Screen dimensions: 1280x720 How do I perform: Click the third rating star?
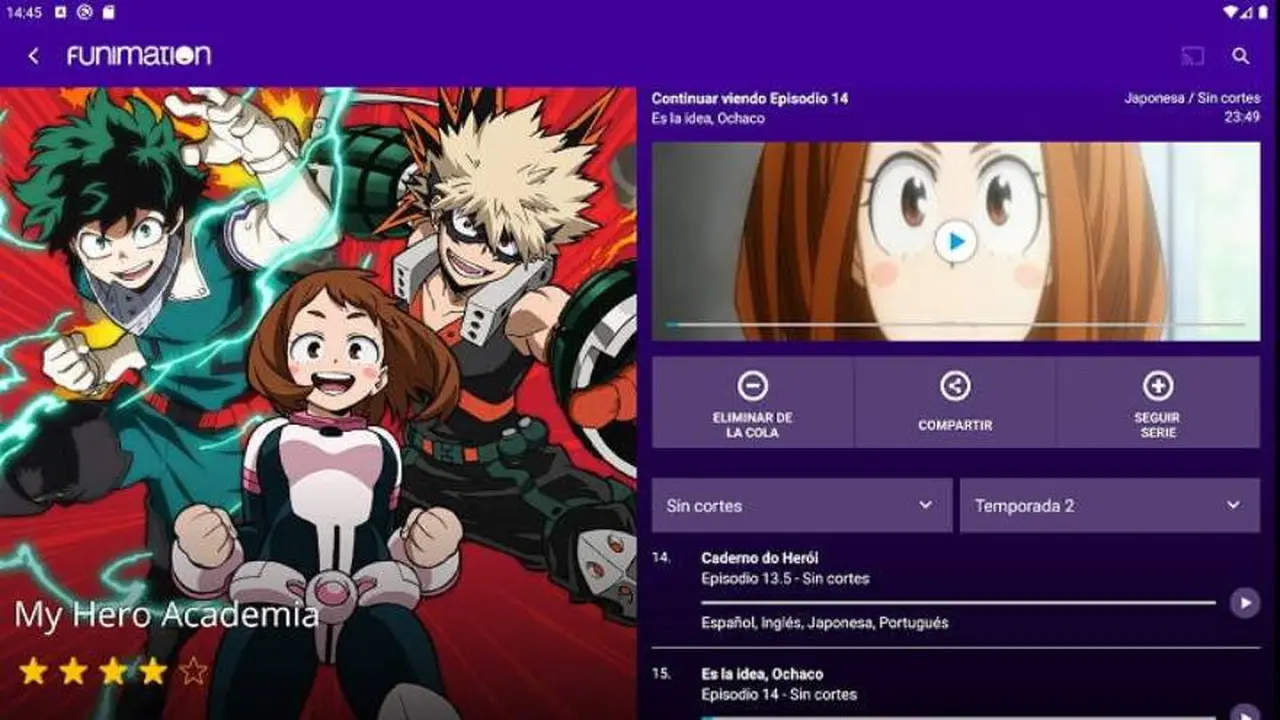[x=113, y=671]
